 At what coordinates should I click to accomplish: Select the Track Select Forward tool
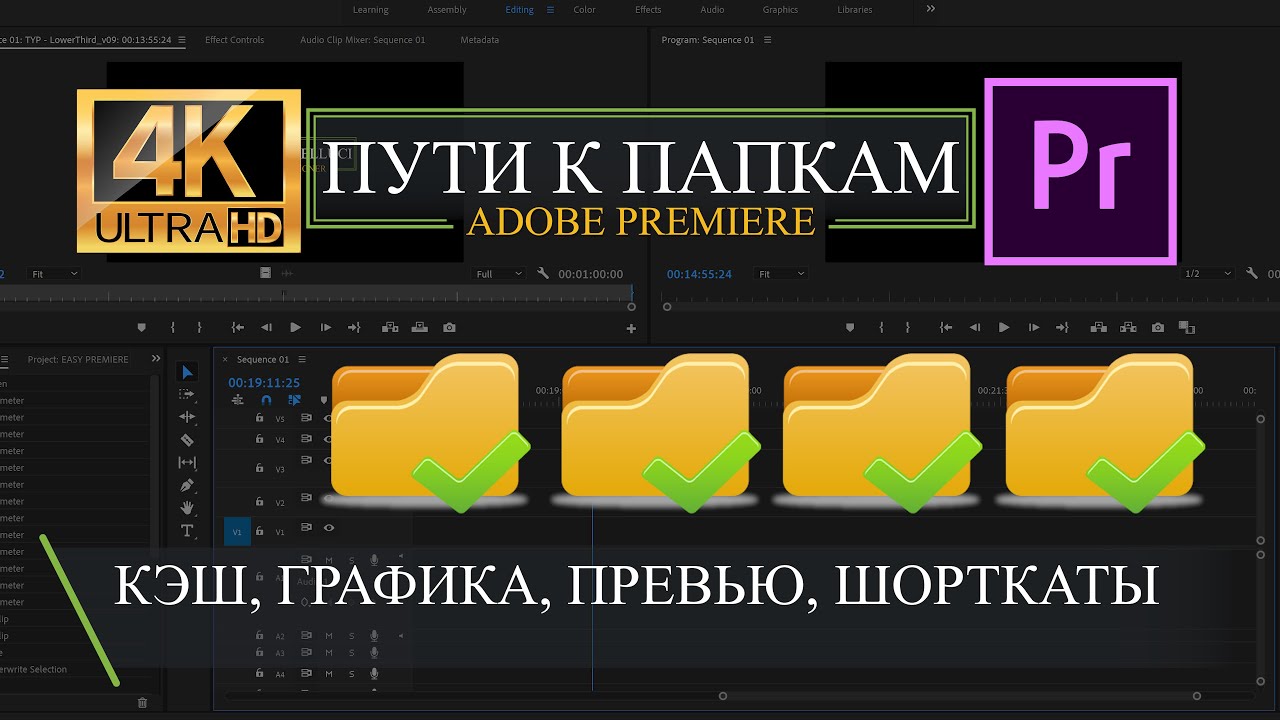[187, 395]
